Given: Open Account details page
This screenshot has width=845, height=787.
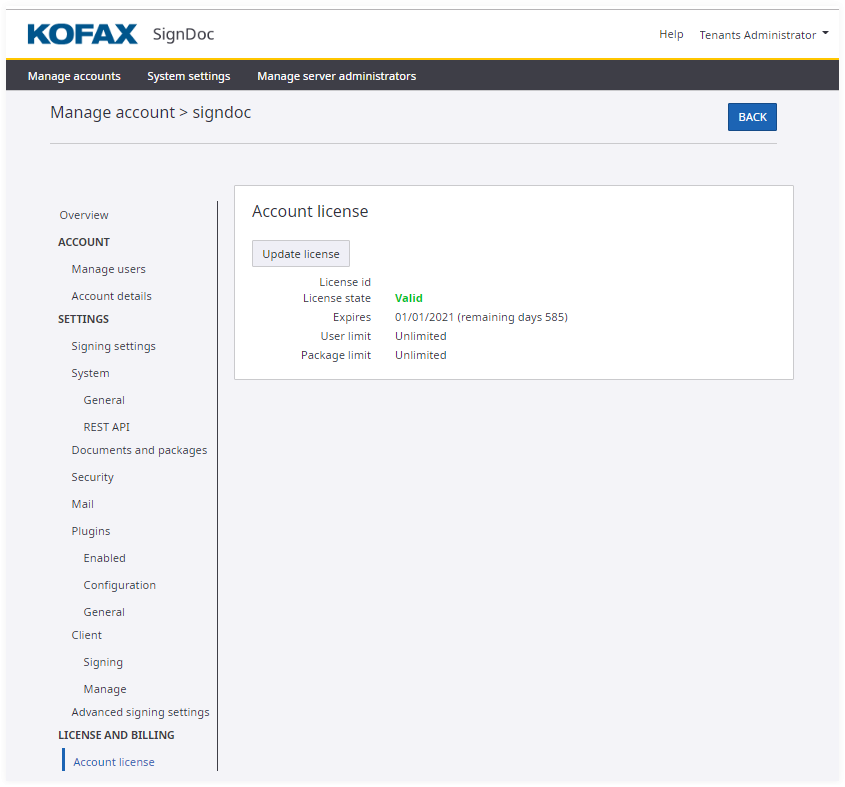Looking at the screenshot, I should (111, 296).
